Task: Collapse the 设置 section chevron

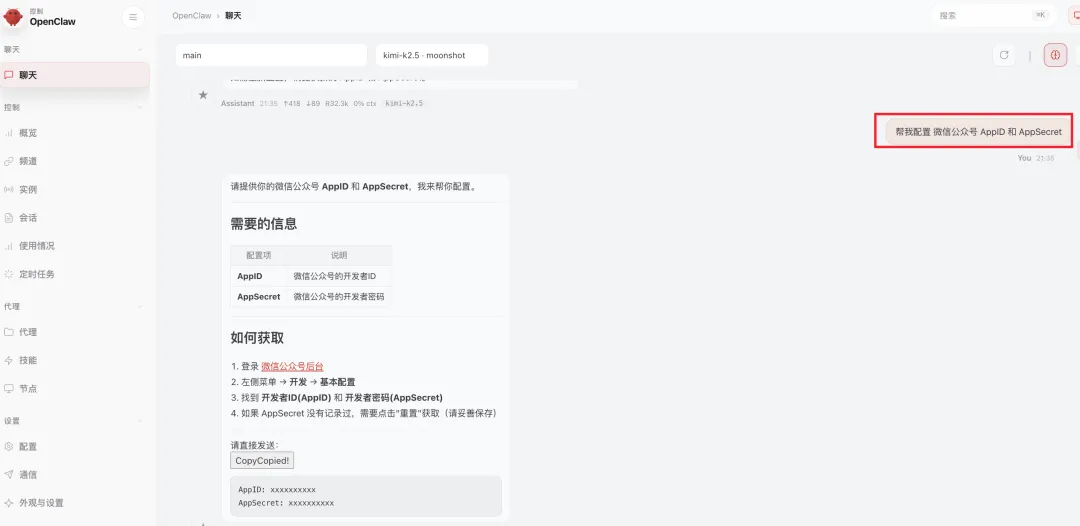Action: point(140,421)
